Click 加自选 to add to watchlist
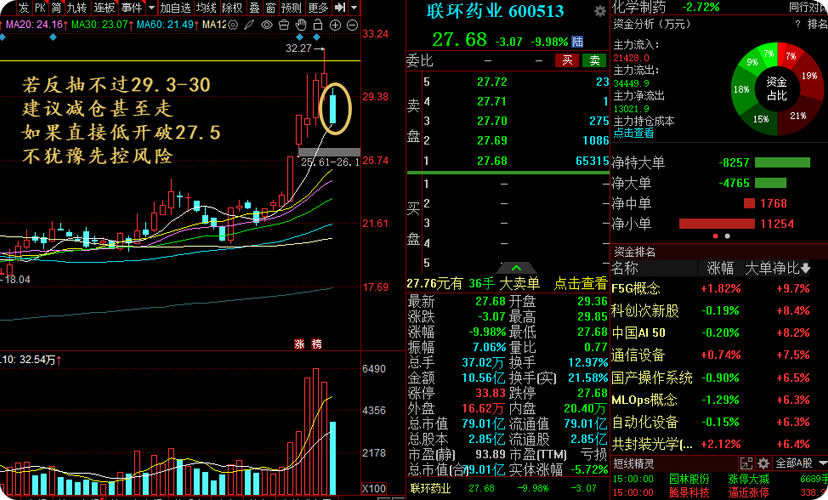This screenshot has width=828, height=500. click(175, 7)
